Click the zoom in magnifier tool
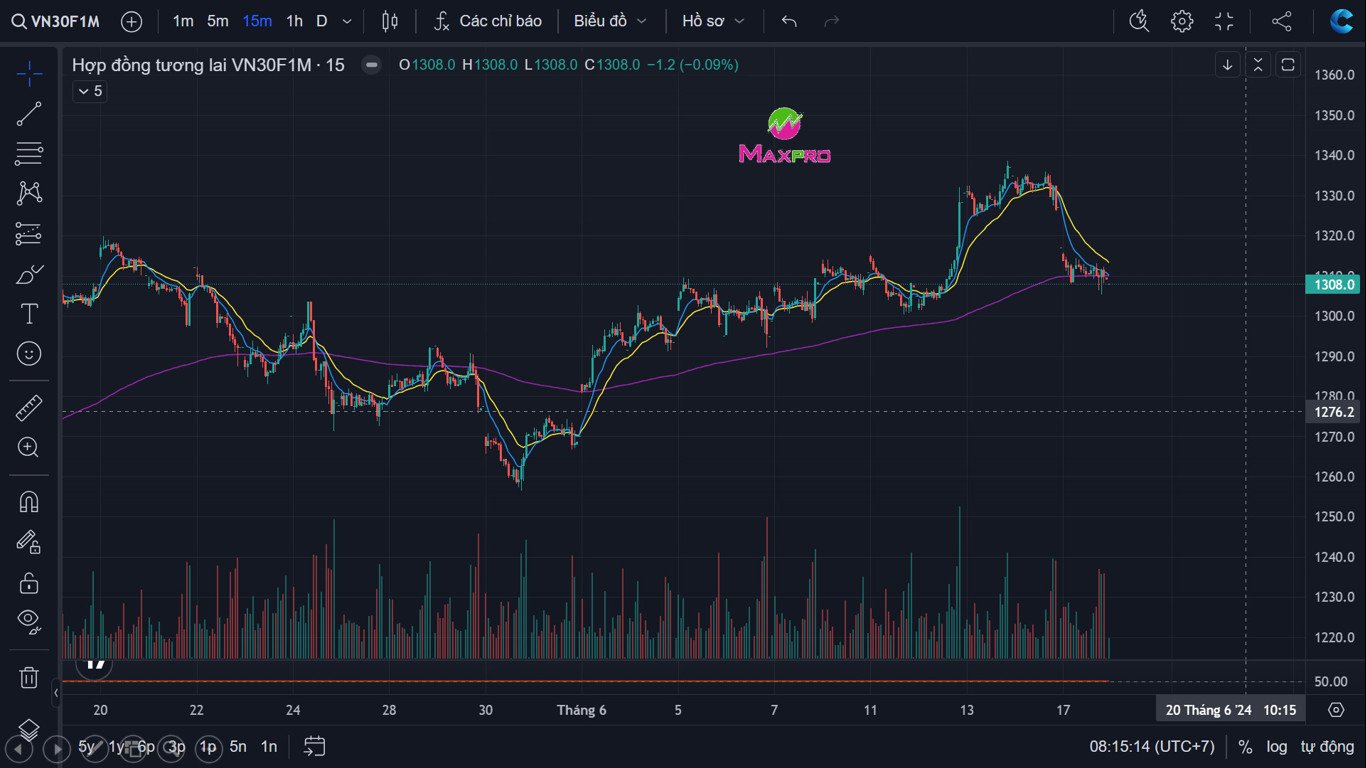Screen dimensions: 1366x768 pyautogui.click(x=29, y=448)
